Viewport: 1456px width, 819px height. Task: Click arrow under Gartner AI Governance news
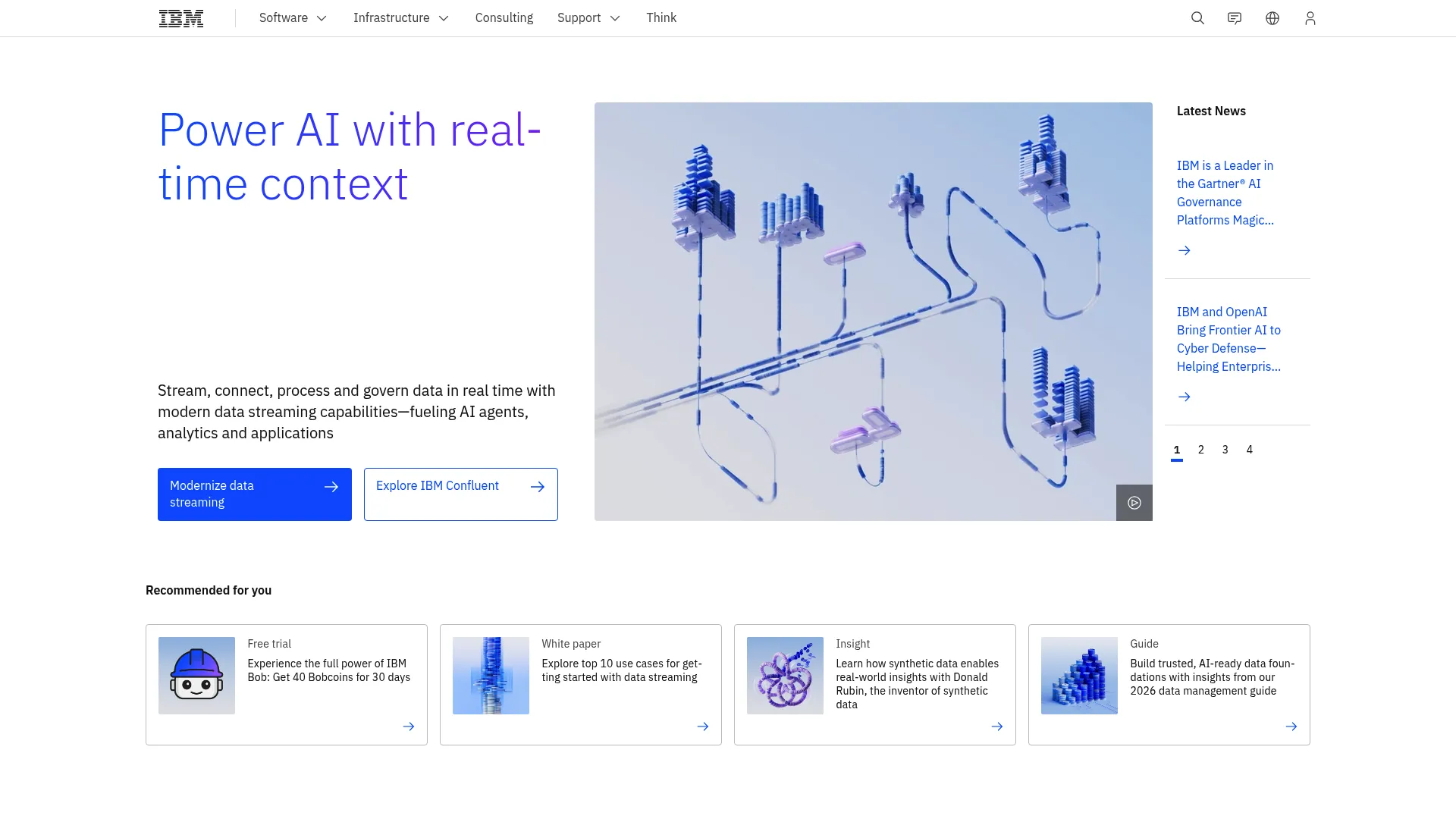tap(1185, 250)
